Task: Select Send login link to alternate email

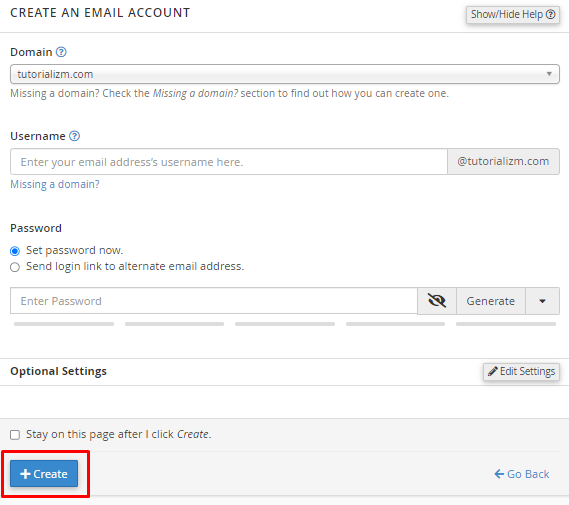Action: pyautogui.click(x=15, y=267)
